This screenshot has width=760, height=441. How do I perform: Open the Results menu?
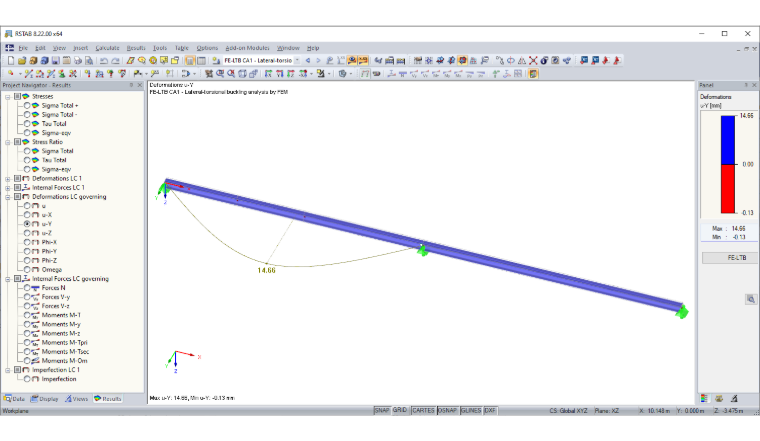point(136,48)
